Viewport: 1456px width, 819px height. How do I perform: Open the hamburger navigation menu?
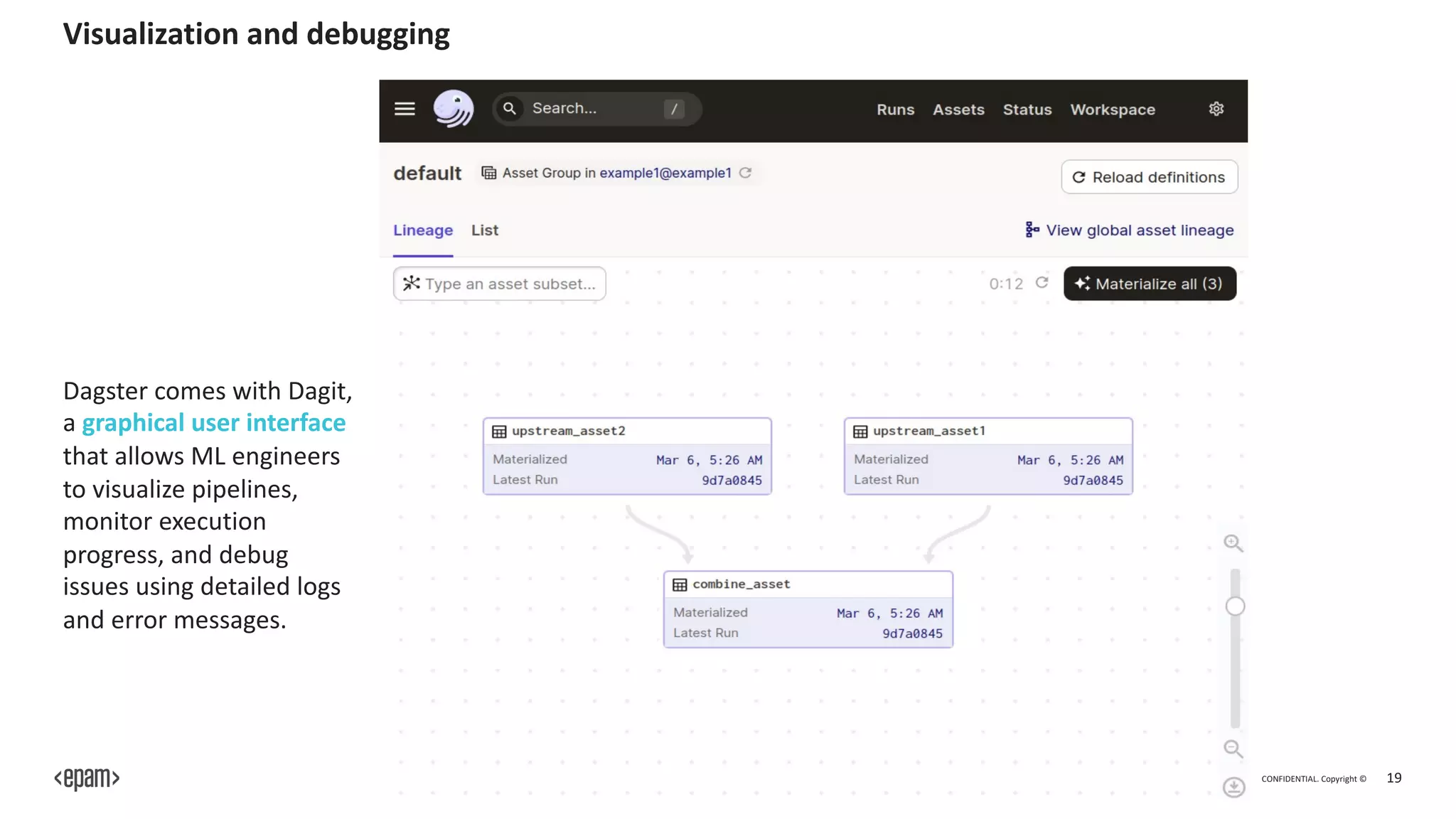point(405,109)
